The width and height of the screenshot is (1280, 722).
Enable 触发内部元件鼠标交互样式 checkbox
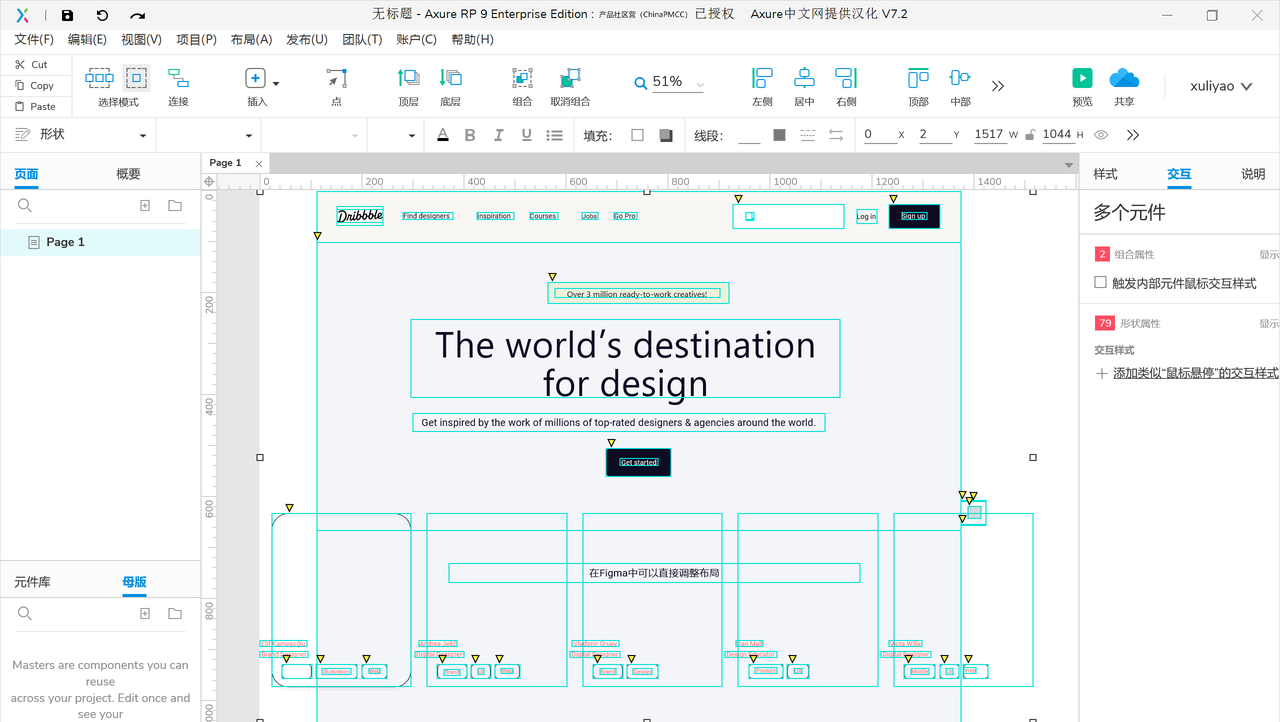(x=1101, y=283)
